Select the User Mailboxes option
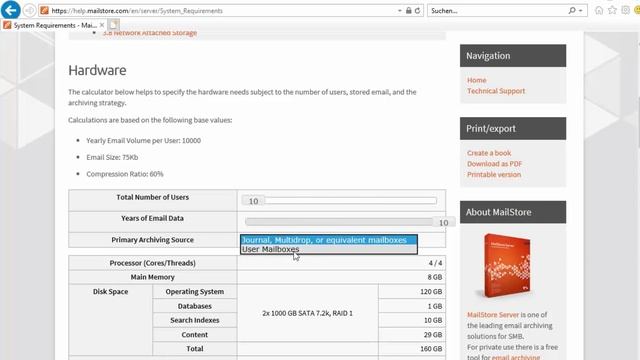This screenshot has width=640, height=360. pyautogui.click(x=329, y=249)
